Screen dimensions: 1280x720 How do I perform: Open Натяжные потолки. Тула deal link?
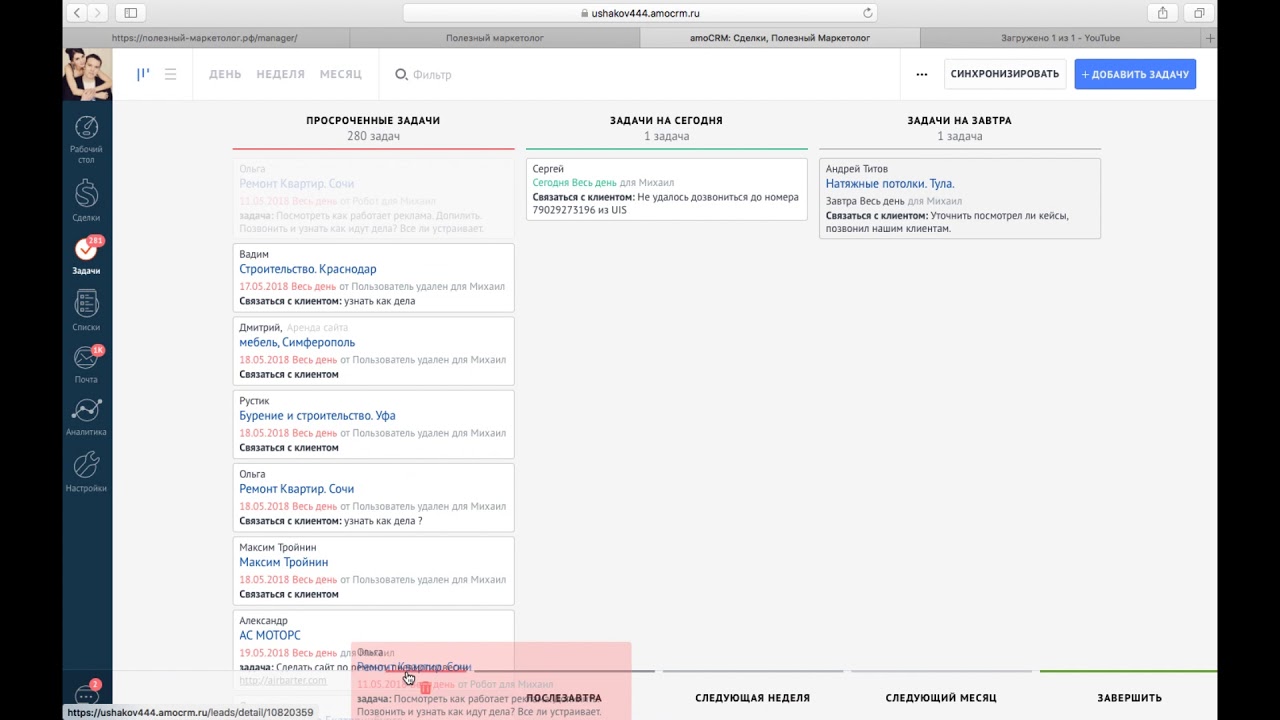click(x=890, y=184)
